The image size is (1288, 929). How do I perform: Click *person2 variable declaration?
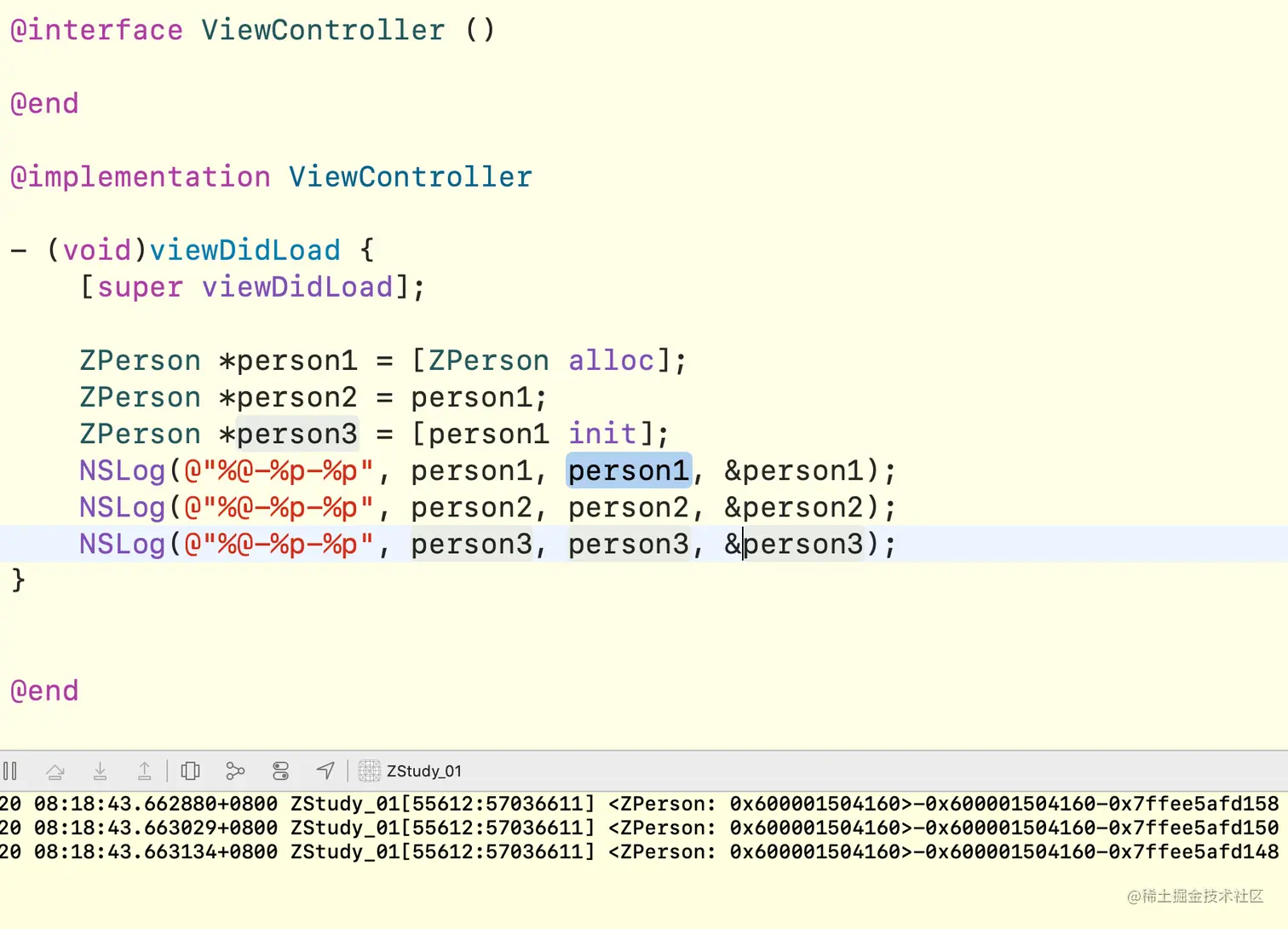289,397
